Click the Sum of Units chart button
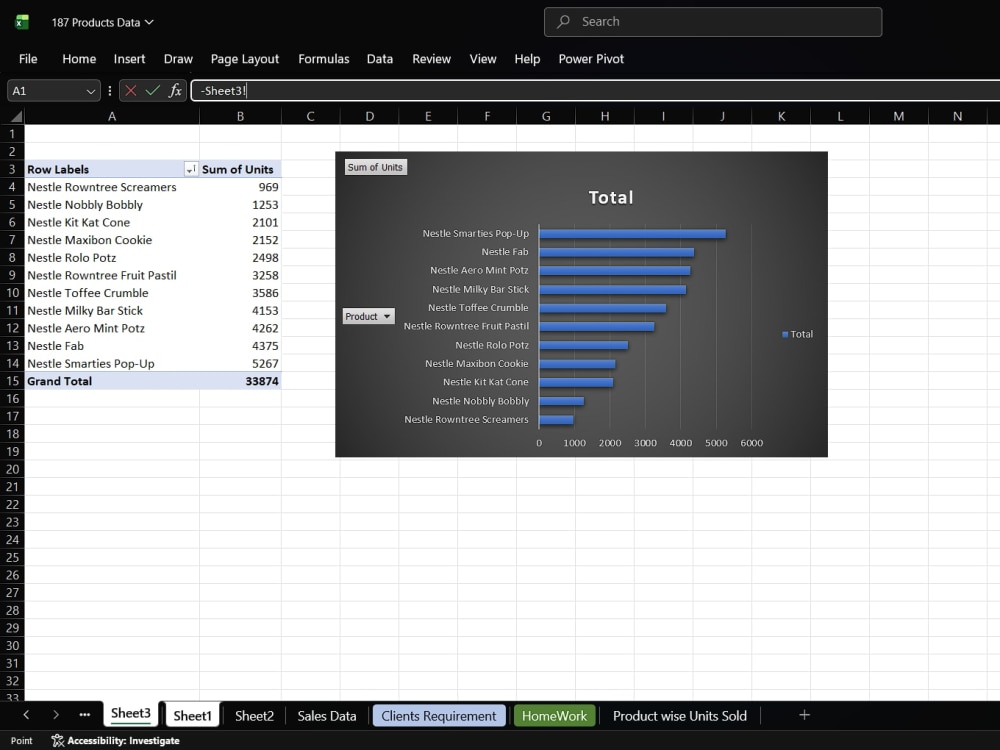This screenshot has width=1000, height=750. (375, 167)
